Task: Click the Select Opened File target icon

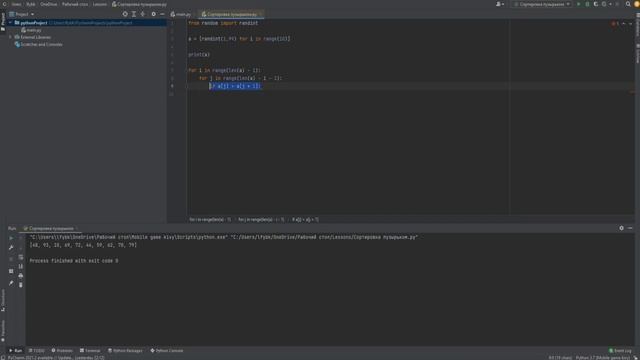Action: 125,14
